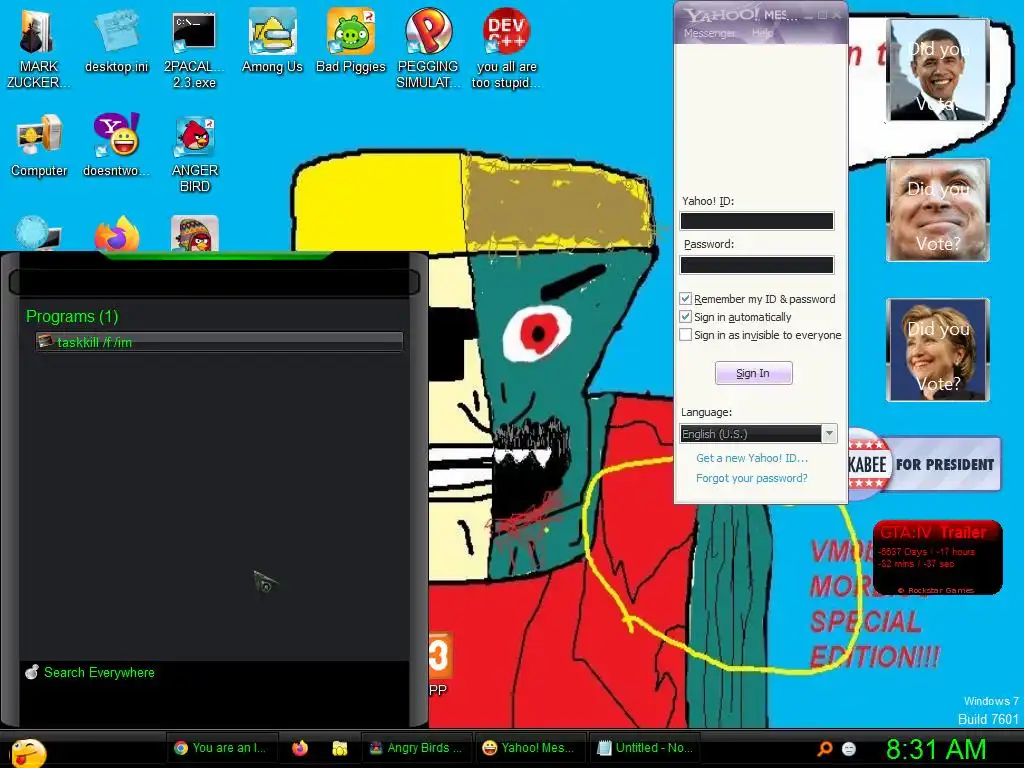The width and height of the screenshot is (1024, 768).
Task: Click 'Get a new Yahoo! ID...' link
Action: (752, 458)
